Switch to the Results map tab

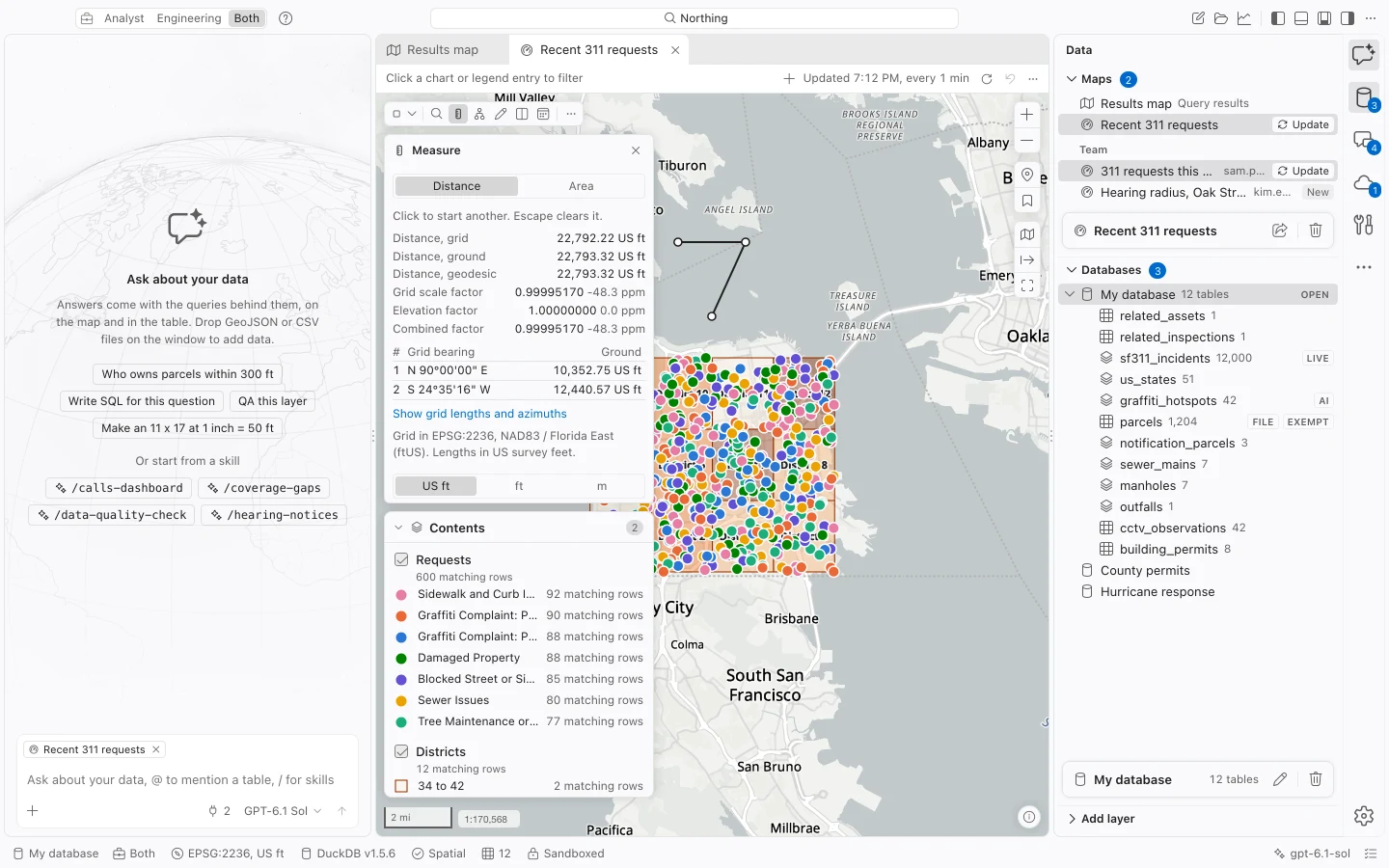coord(433,50)
